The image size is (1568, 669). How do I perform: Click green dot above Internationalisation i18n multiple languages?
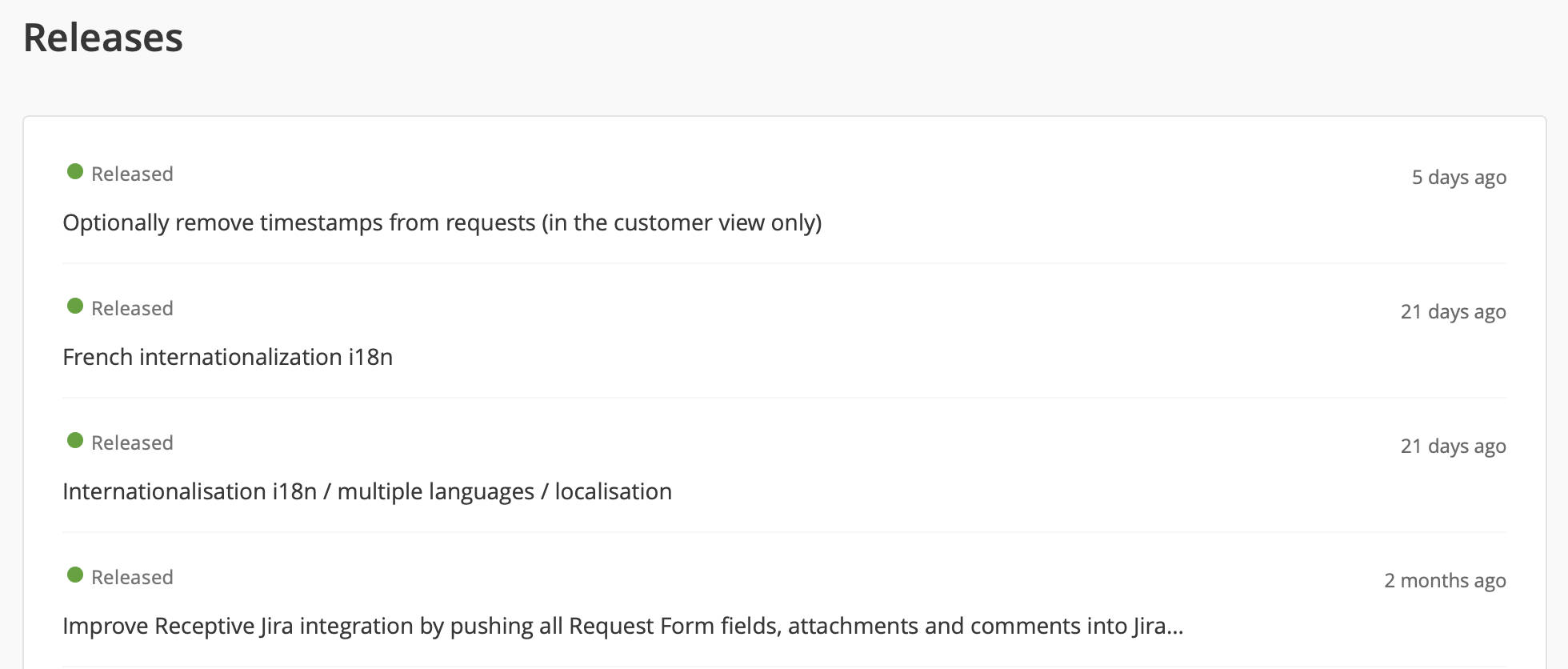tap(75, 440)
